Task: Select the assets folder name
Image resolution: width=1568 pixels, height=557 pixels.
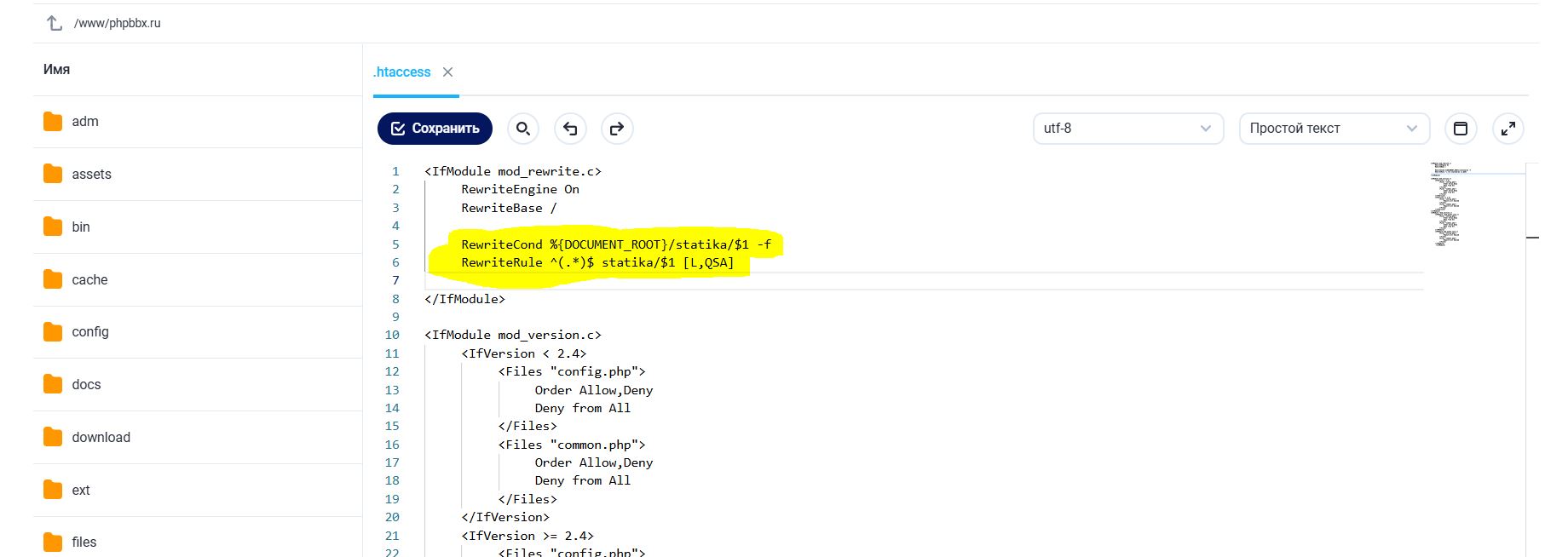Action: (x=92, y=174)
